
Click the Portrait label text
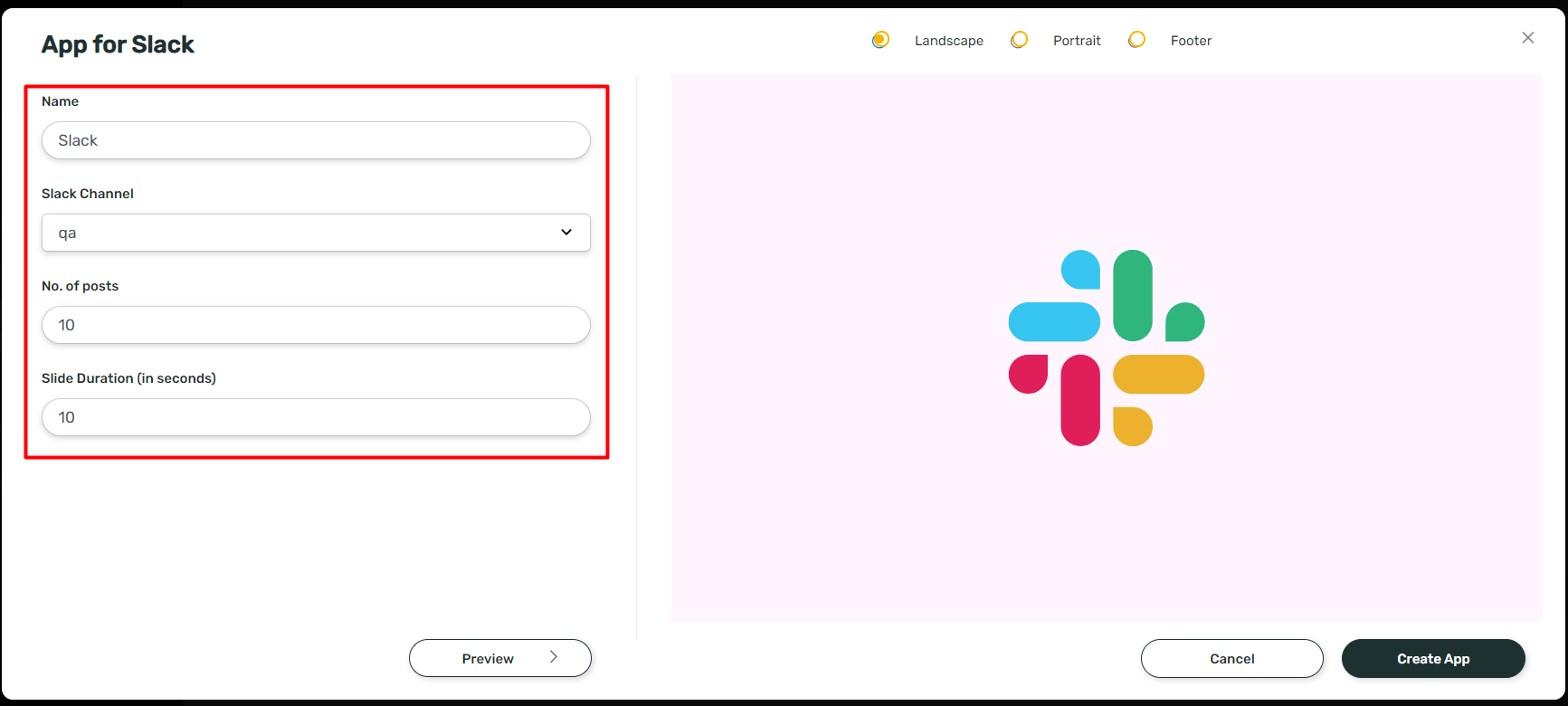[x=1076, y=40]
